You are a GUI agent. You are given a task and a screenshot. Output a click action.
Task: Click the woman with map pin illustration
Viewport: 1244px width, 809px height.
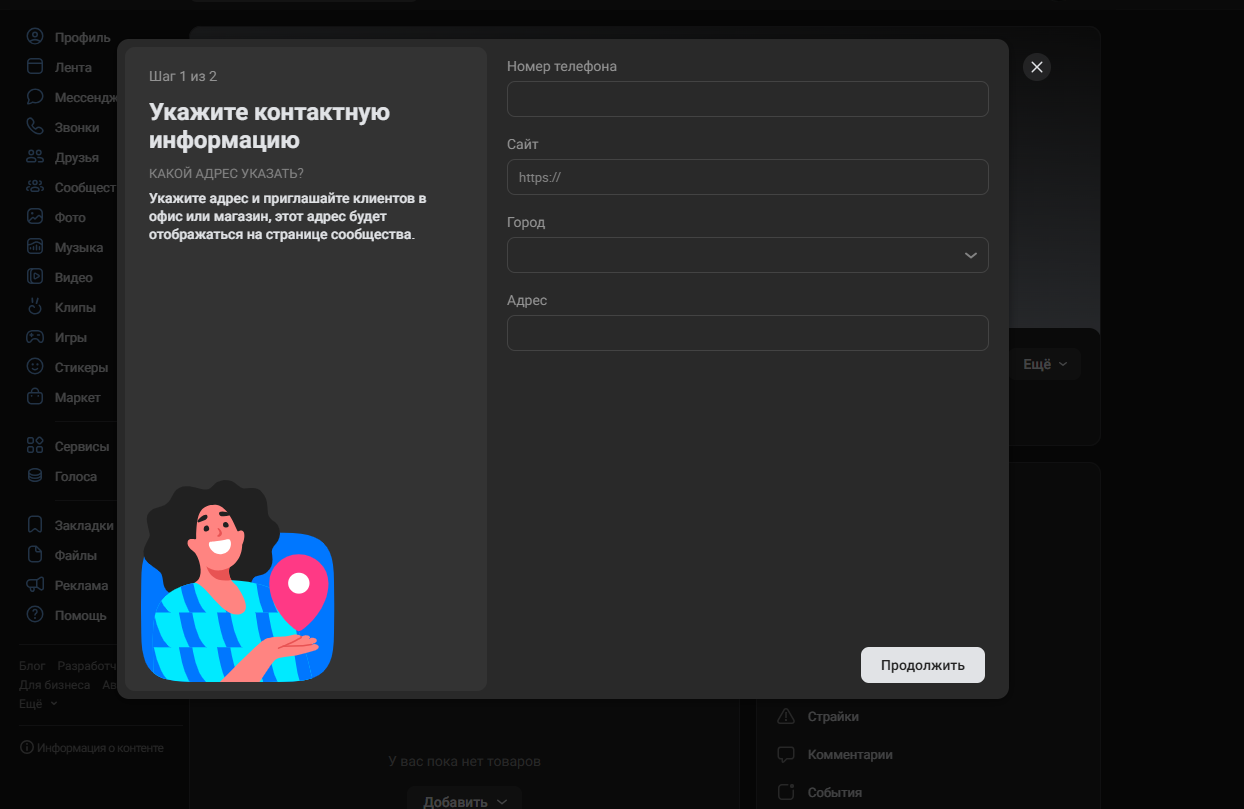click(237, 581)
